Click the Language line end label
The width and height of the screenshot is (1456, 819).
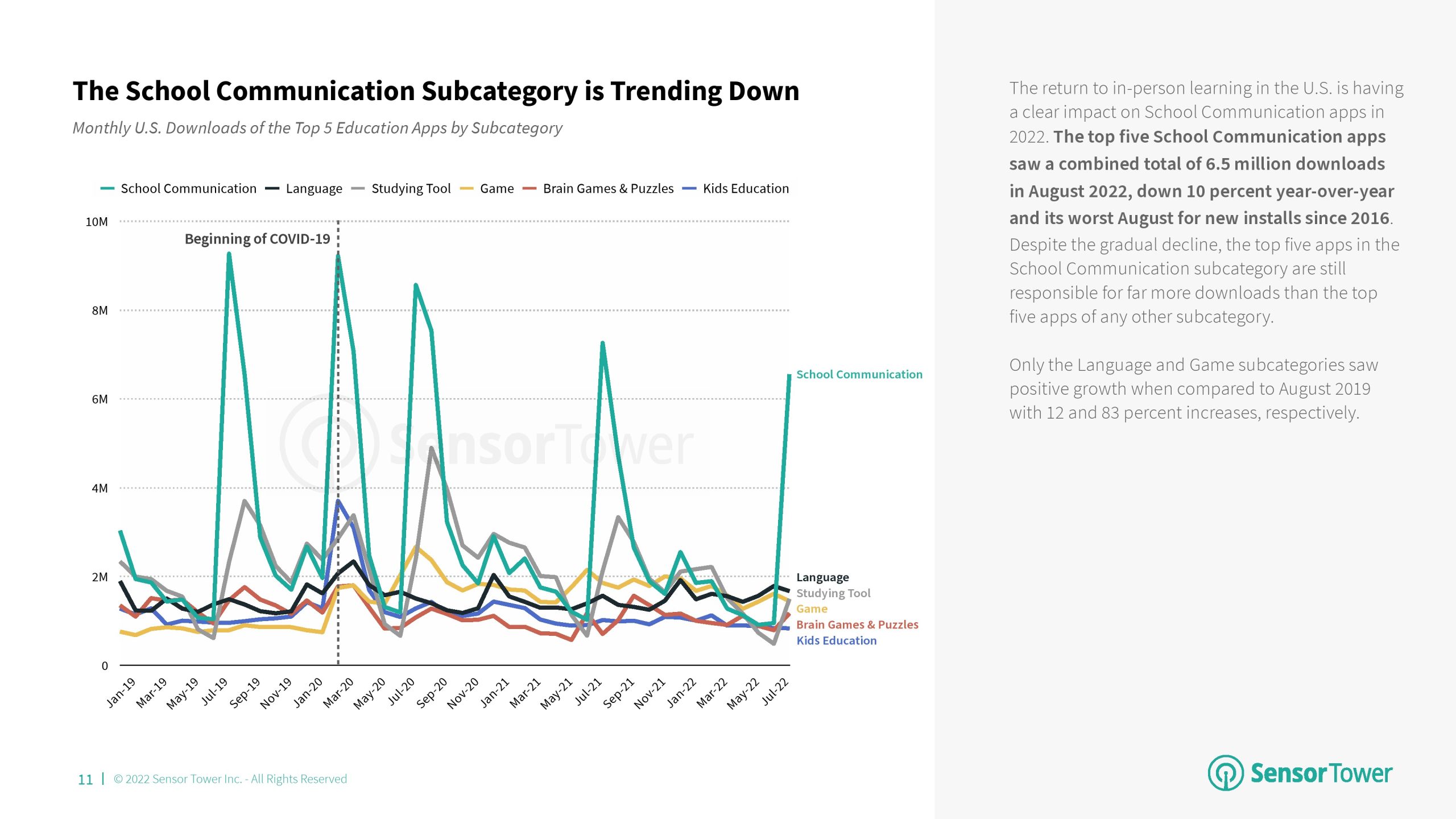(822, 577)
